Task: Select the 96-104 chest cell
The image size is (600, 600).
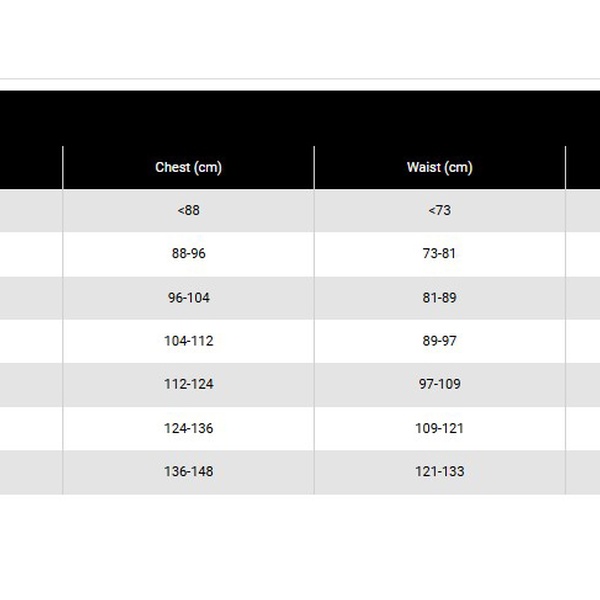Action: coord(188,297)
